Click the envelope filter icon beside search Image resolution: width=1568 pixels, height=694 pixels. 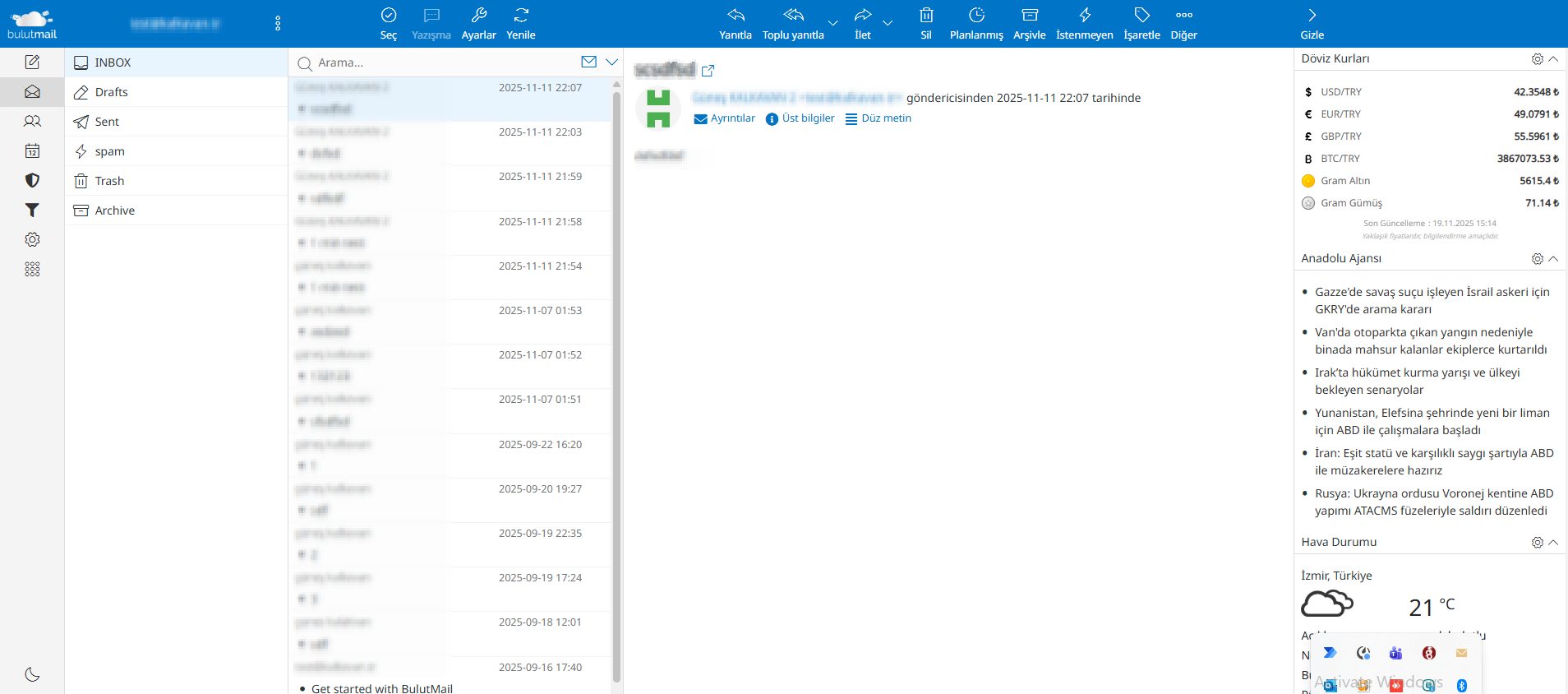588,62
